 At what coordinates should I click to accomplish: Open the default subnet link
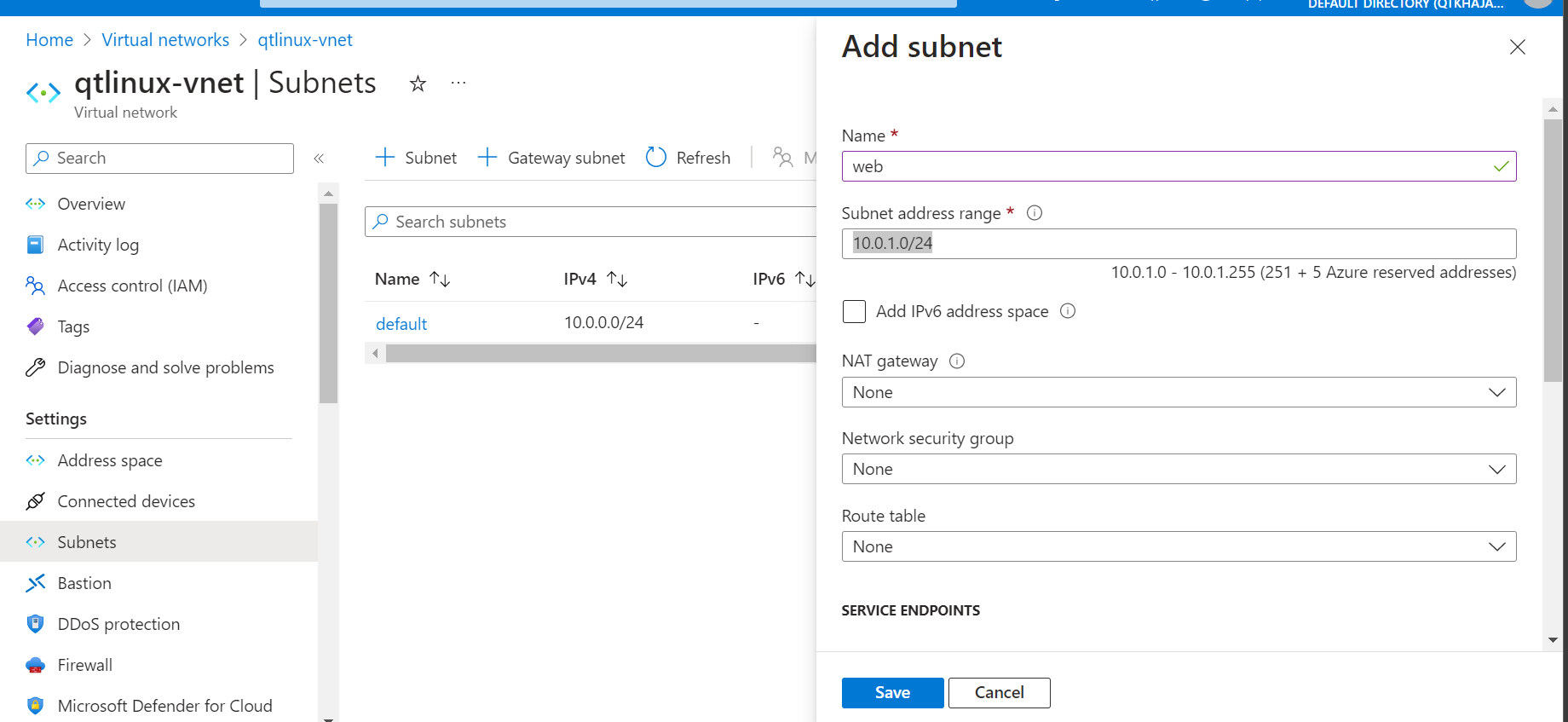tap(401, 324)
